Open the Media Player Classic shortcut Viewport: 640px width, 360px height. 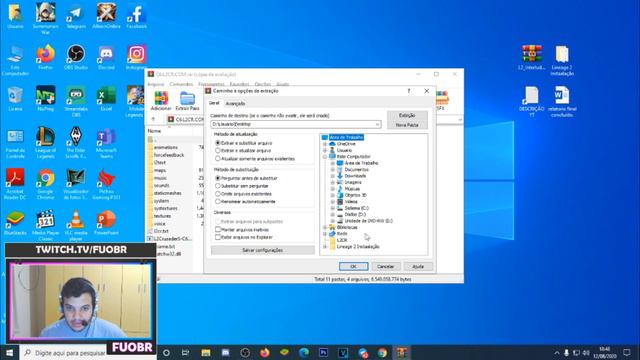pyautogui.click(x=45, y=225)
